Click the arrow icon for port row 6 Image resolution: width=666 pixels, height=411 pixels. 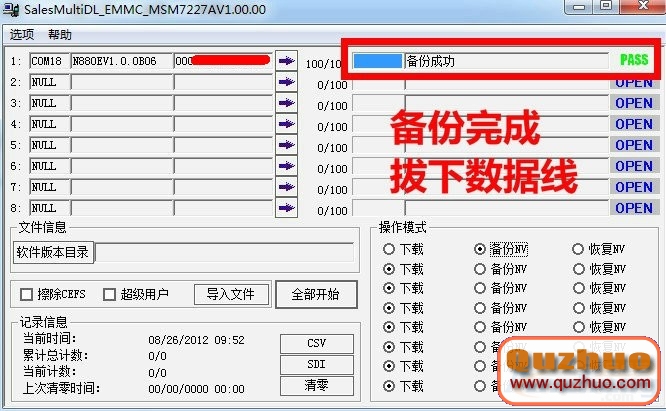pos(286,166)
